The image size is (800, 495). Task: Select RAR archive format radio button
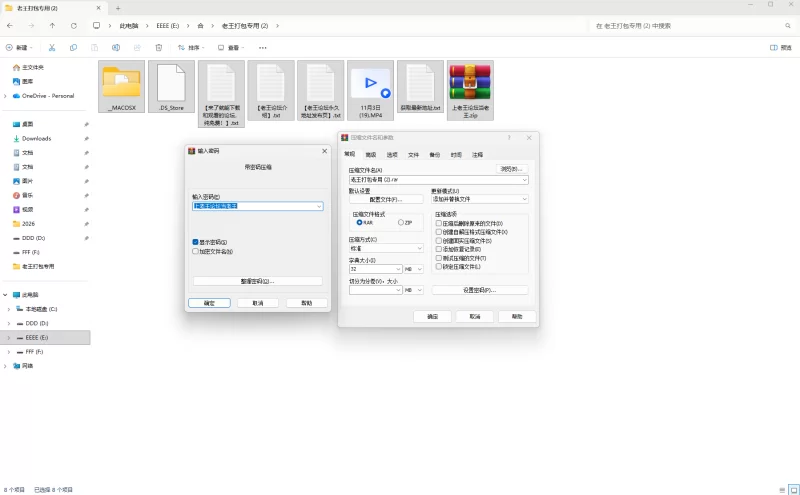359,222
